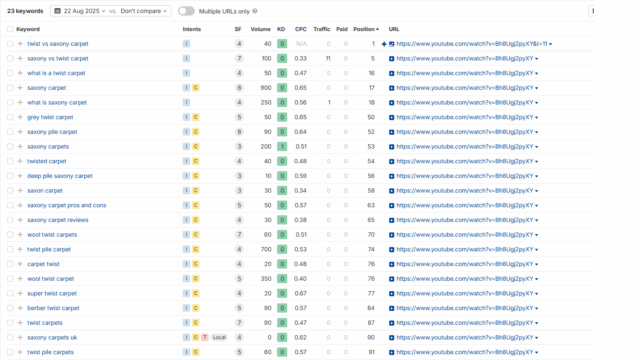Open external link icon in 'twist pile carpet' row

pos(391,250)
